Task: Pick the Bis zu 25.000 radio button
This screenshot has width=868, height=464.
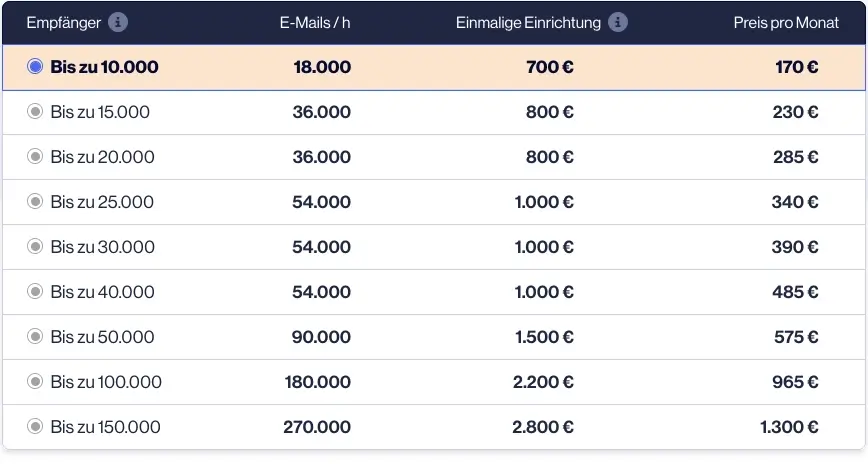Action: pos(35,201)
